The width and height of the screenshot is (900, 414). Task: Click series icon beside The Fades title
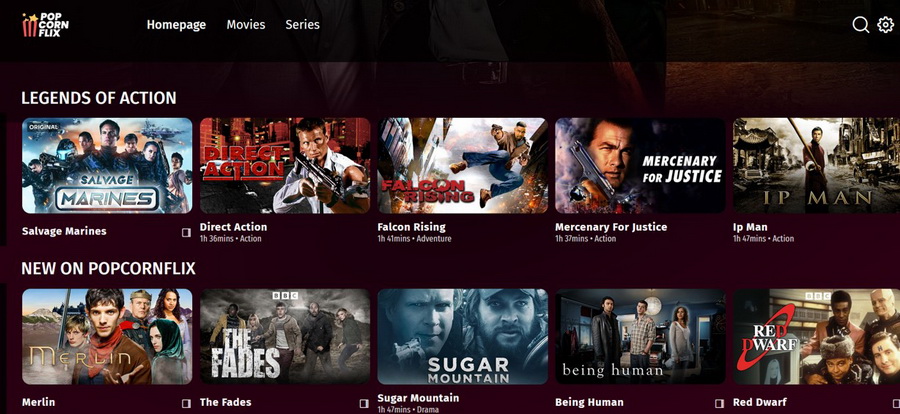click(x=364, y=403)
